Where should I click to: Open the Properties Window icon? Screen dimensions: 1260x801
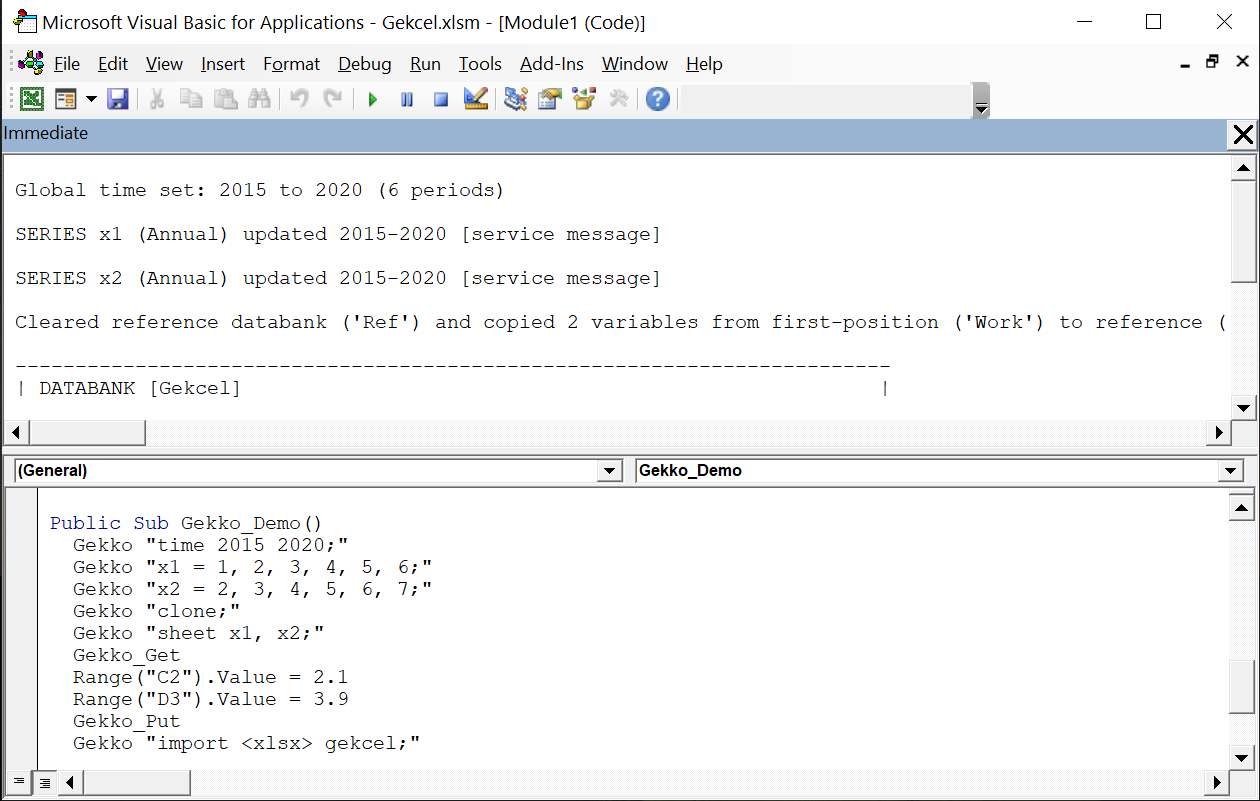tap(549, 99)
